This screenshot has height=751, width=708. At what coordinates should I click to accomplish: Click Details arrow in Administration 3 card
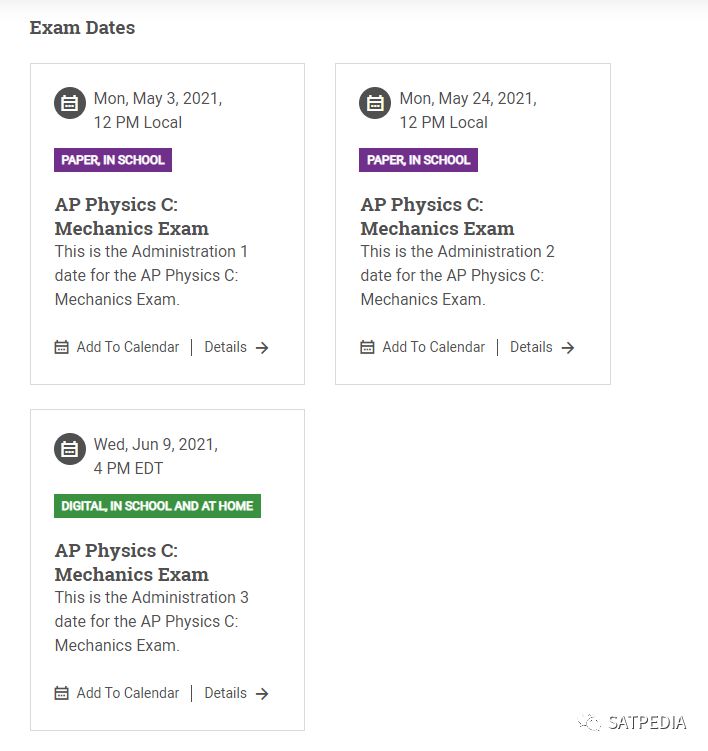tap(262, 694)
